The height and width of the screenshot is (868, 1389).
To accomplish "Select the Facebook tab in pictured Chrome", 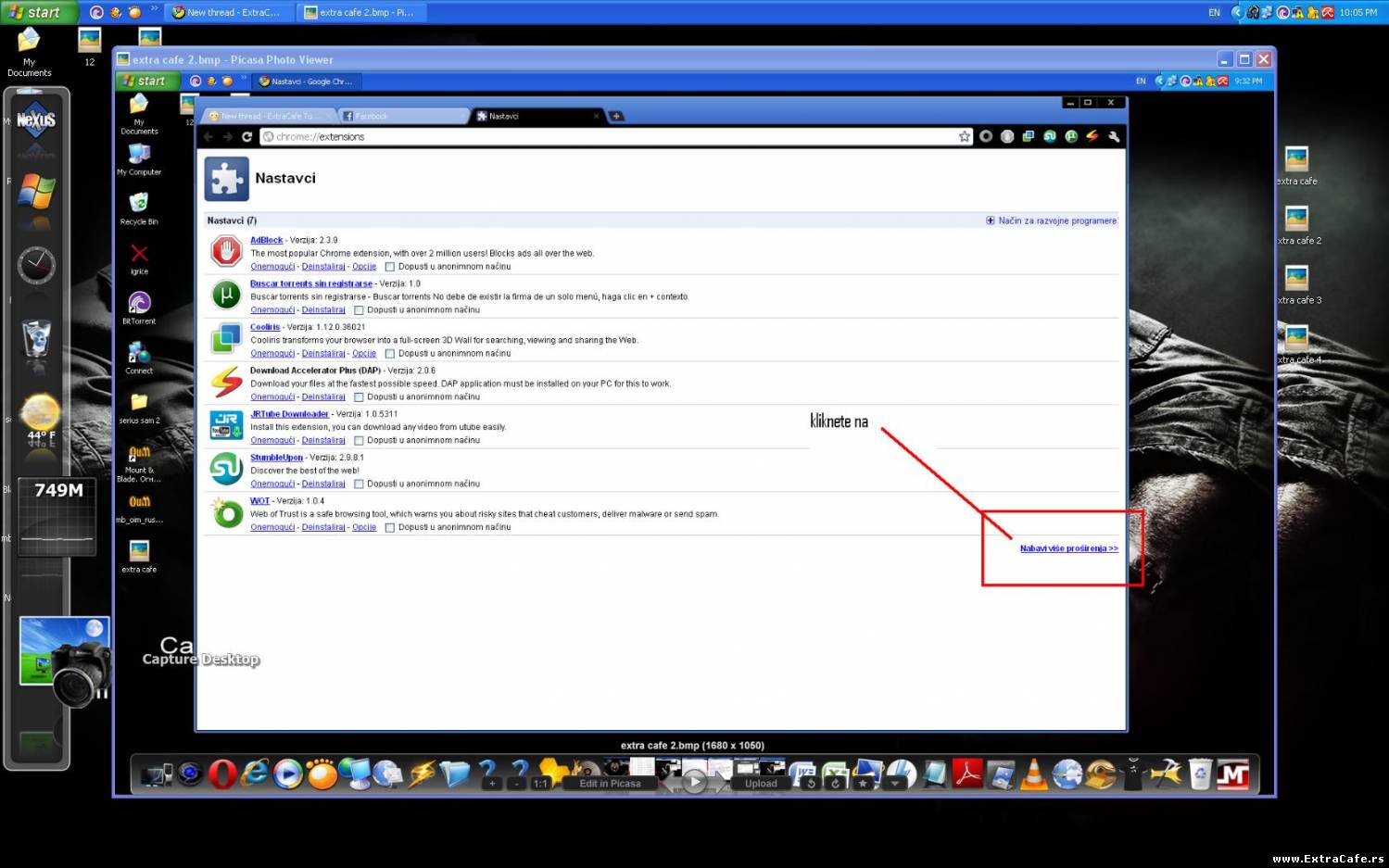I will point(403,116).
